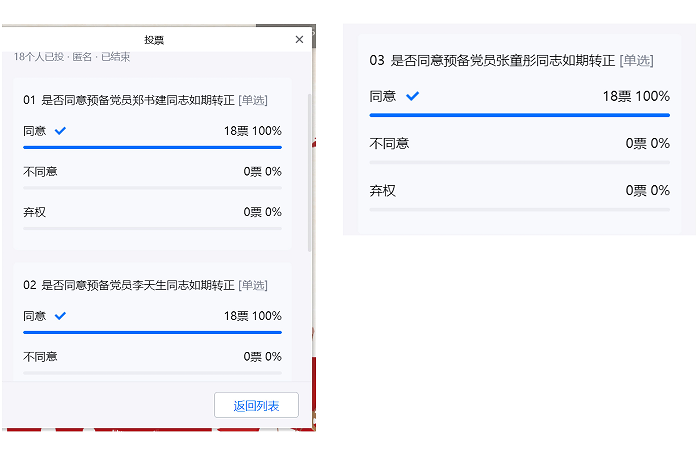This screenshot has height=452, width=700.
Task: Select 同意 option in question 03
Action: tap(383, 97)
